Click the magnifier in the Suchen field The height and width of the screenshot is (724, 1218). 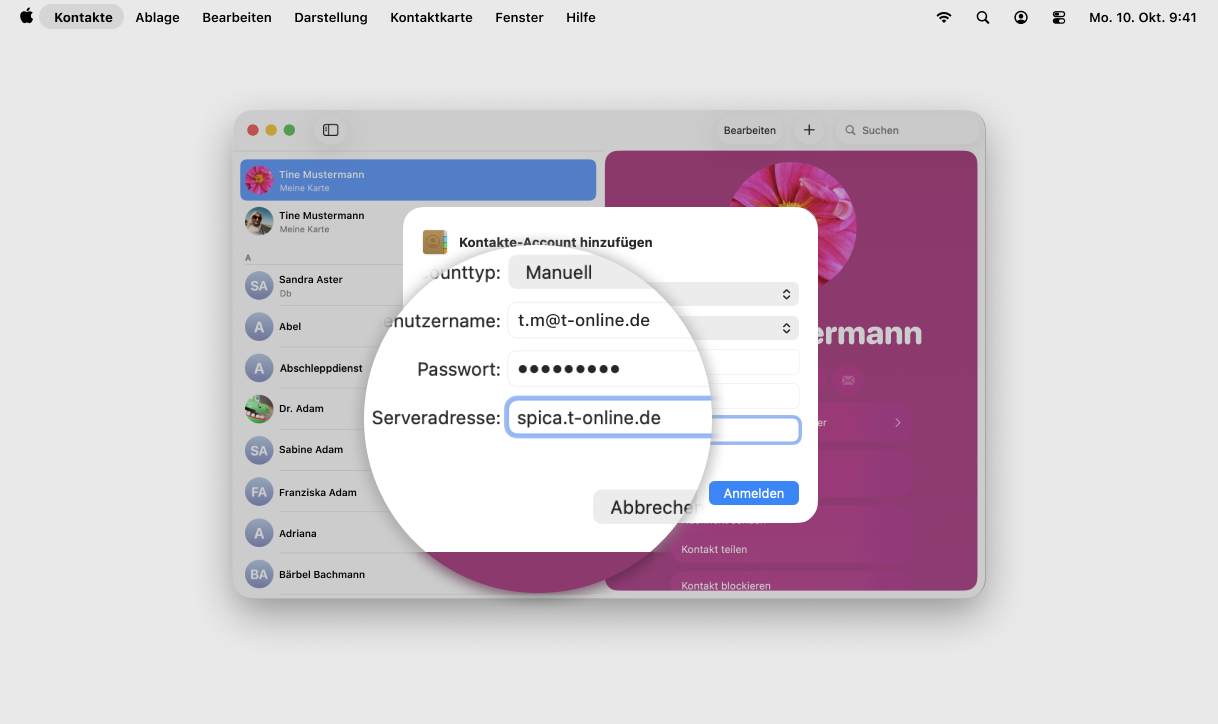[x=851, y=130]
